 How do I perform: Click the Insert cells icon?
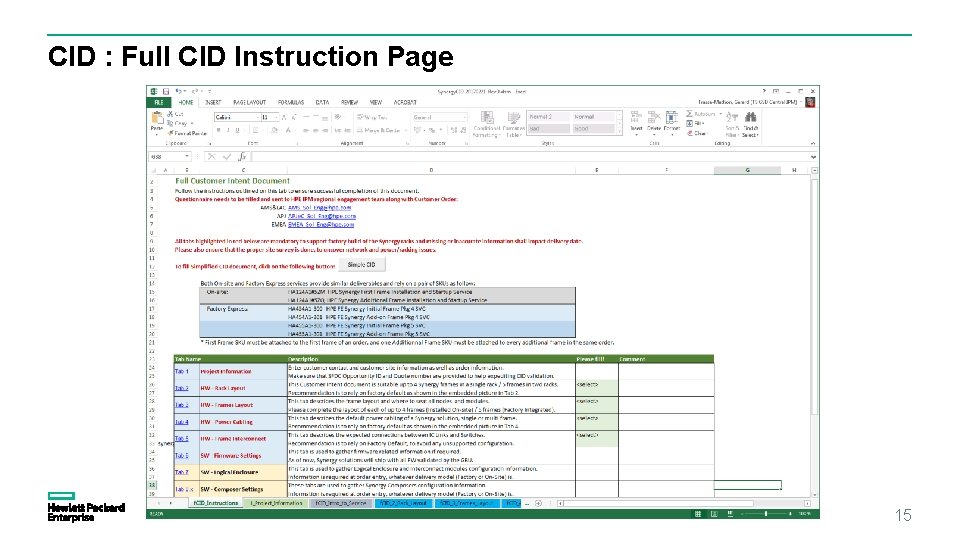point(636,118)
